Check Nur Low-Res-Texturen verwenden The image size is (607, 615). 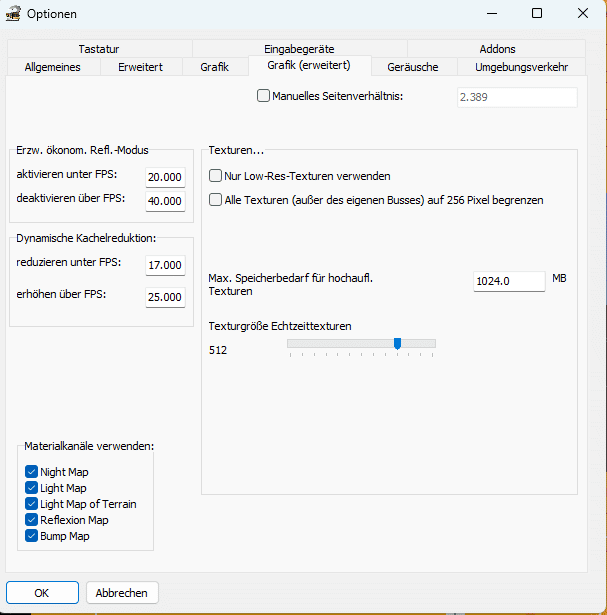pyautogui.click(x=216, y=176)
